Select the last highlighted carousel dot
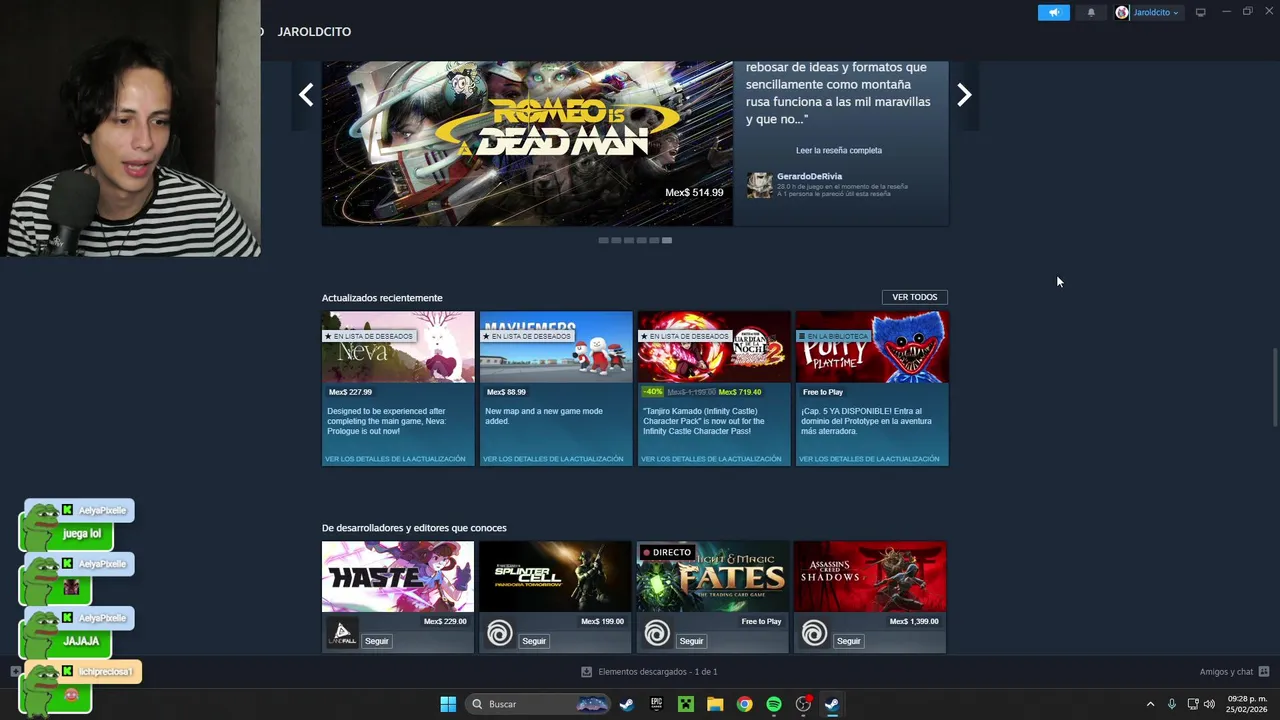The height and width of the screenshot is (720, 1280). point(667,240)
